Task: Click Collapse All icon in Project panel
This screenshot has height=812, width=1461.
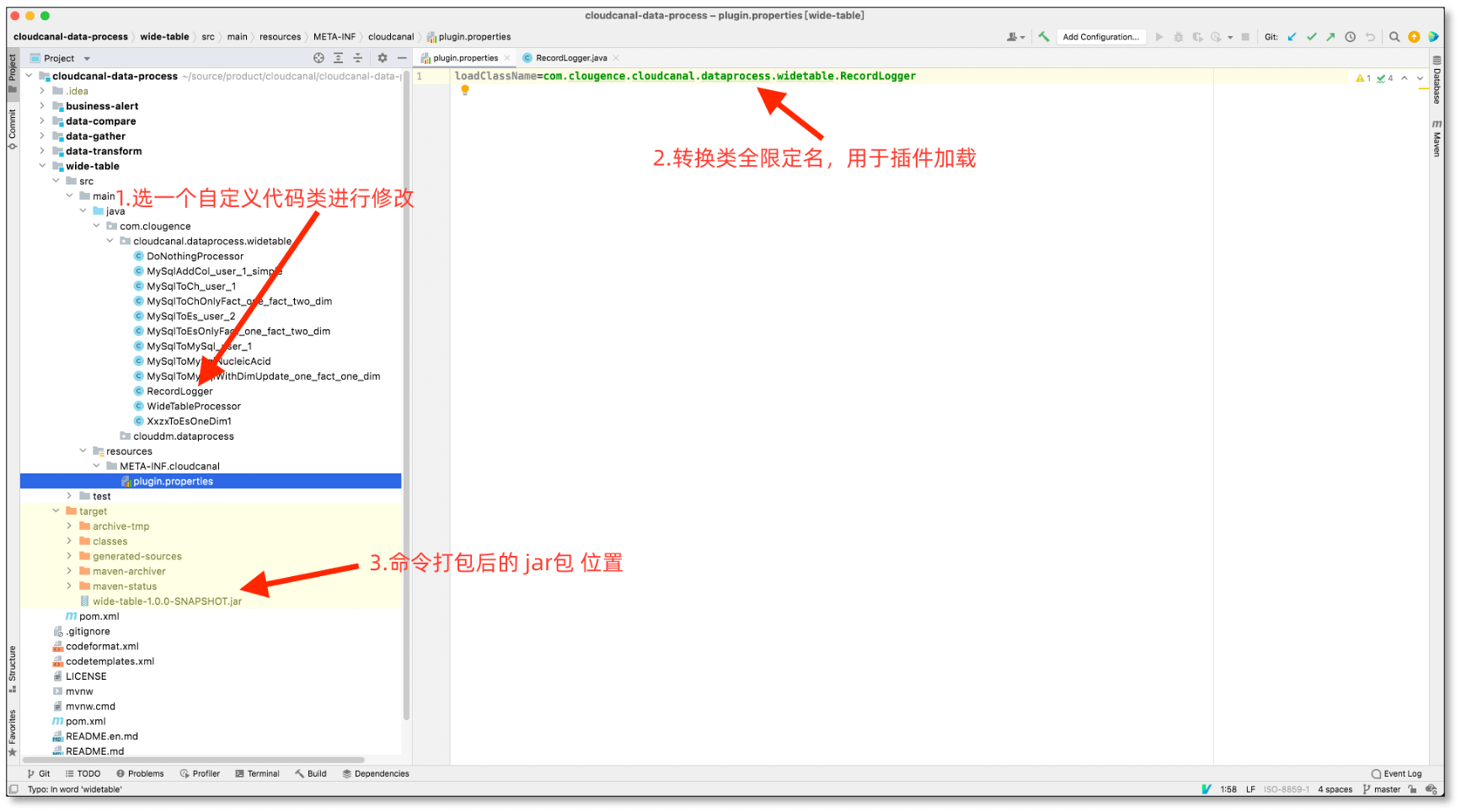Action: click(357, 58)
